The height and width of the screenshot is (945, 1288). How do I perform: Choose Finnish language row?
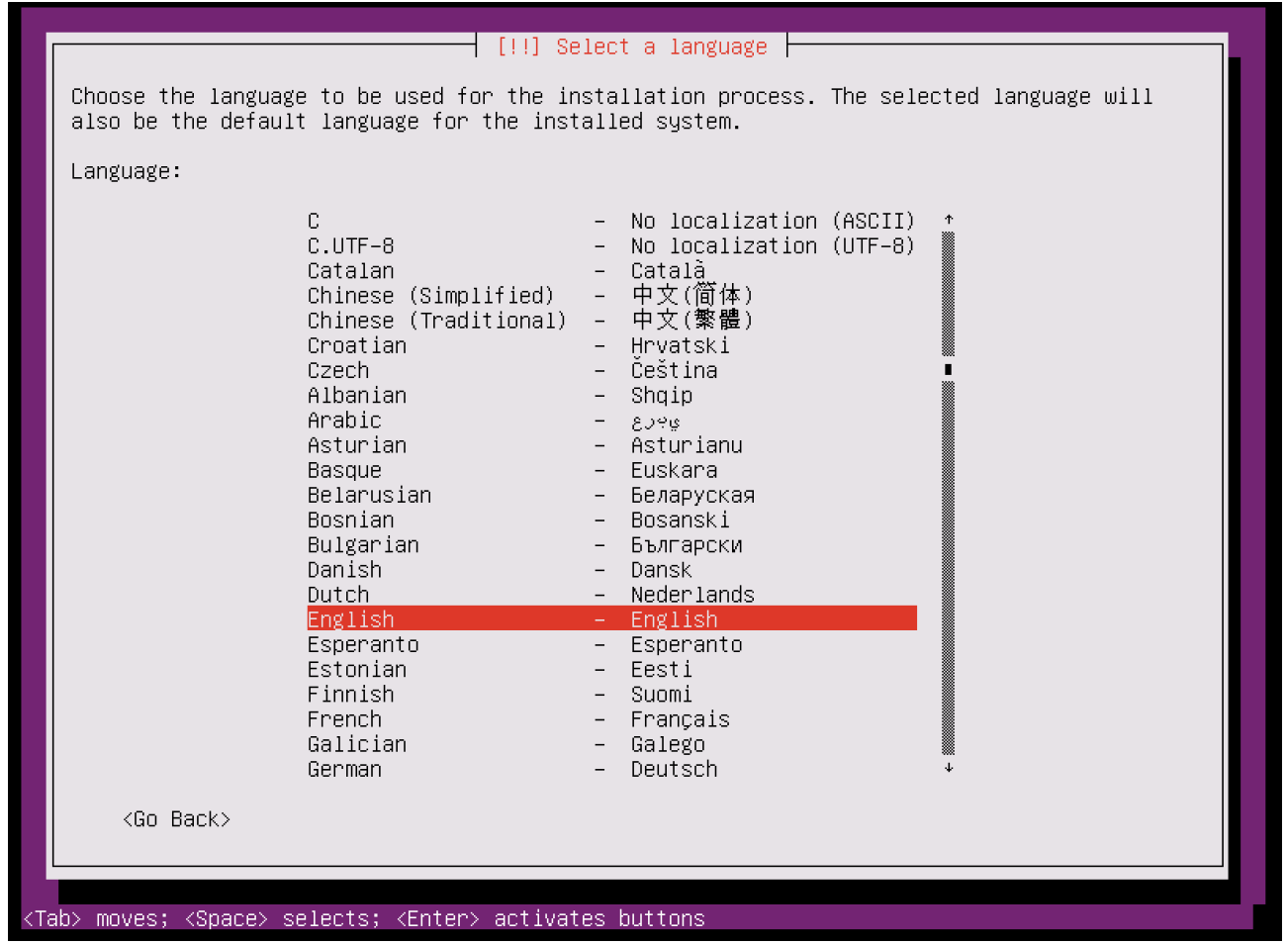[611, 695]
